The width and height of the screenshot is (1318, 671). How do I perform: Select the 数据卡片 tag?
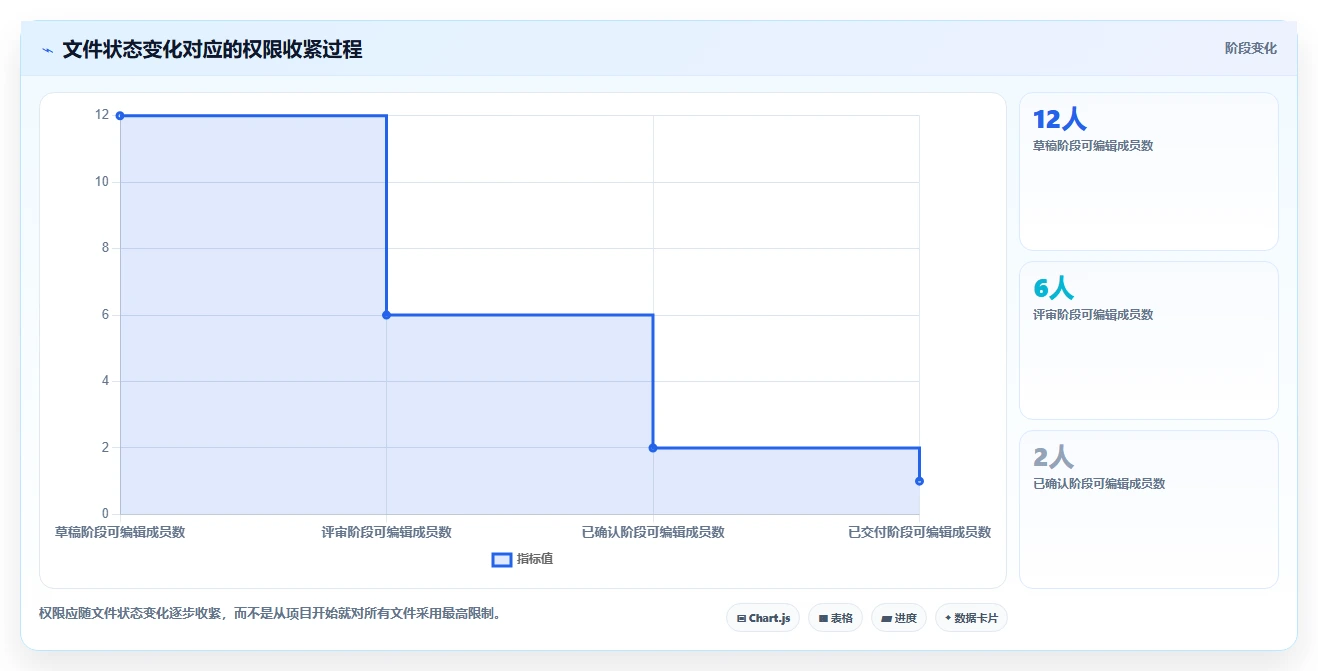[x=971, y=618]
